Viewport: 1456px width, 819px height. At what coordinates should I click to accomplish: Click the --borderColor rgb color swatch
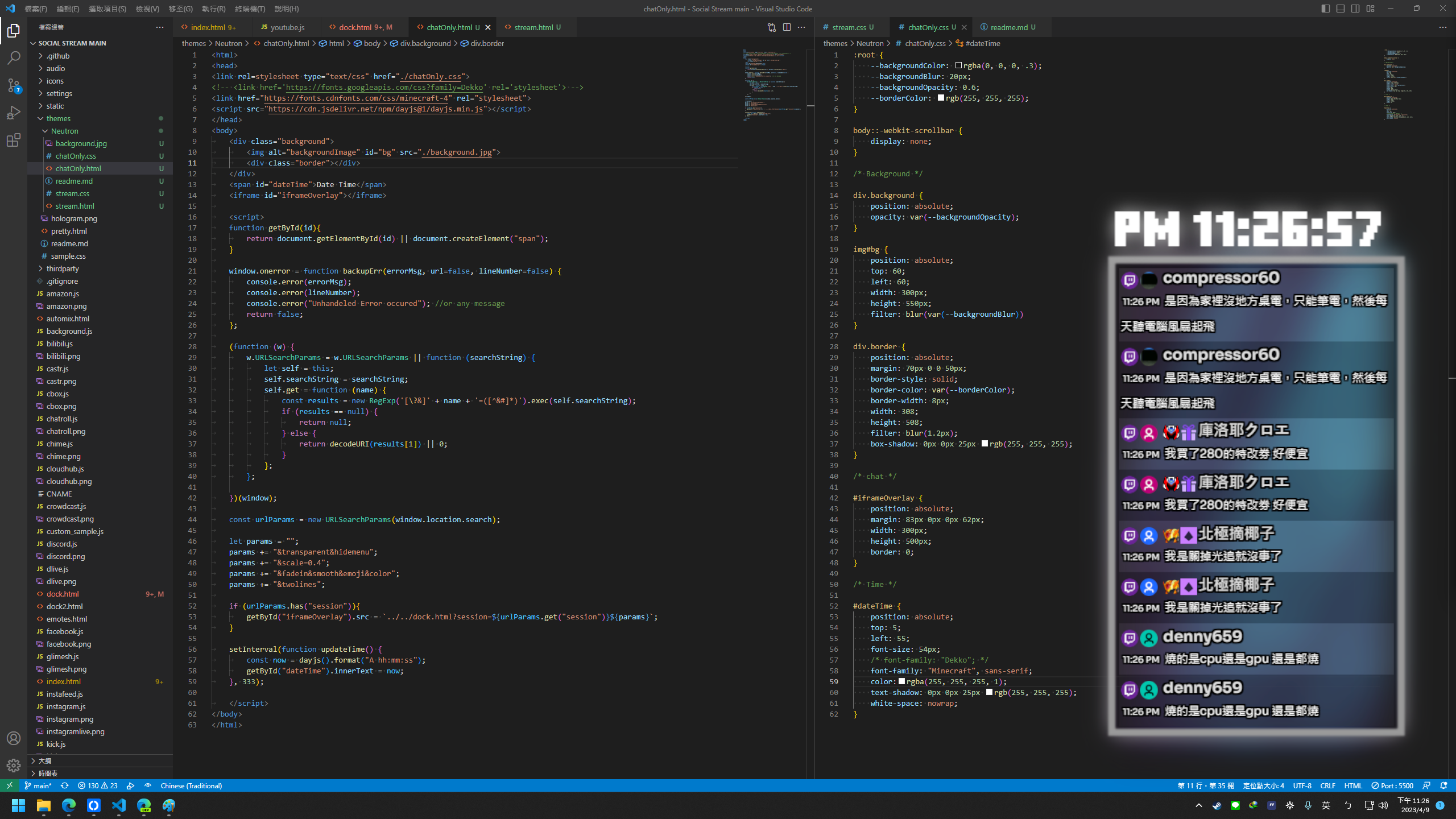tap(941, 98)
